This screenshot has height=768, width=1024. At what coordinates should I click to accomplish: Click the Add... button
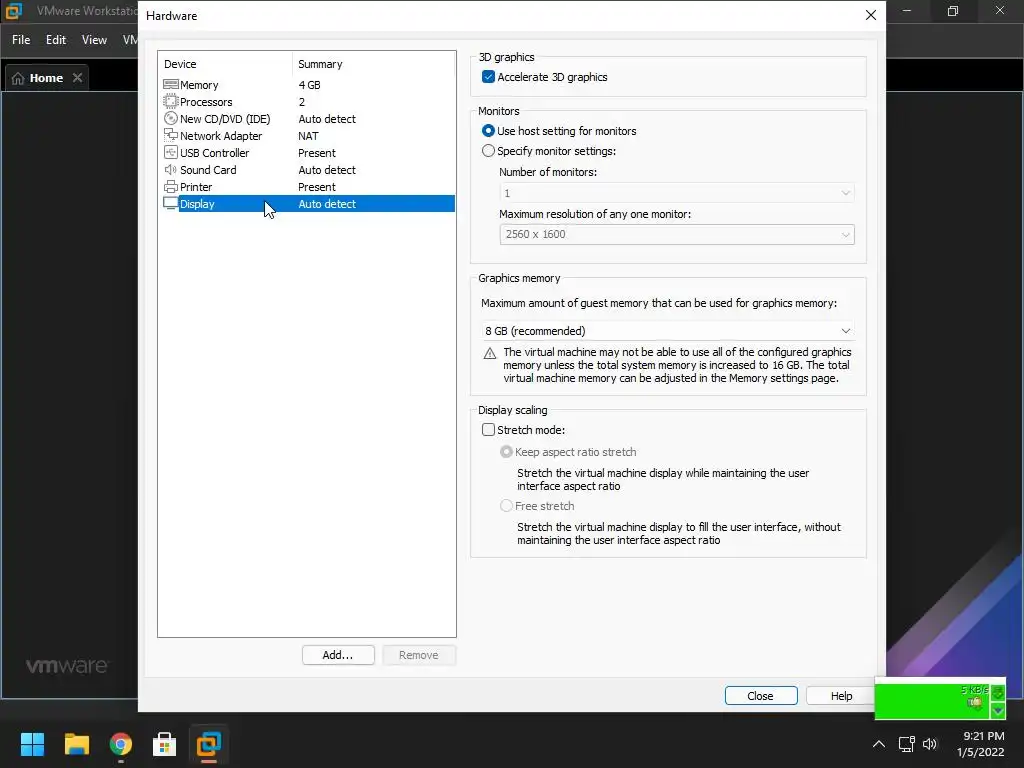click(338, 655)
